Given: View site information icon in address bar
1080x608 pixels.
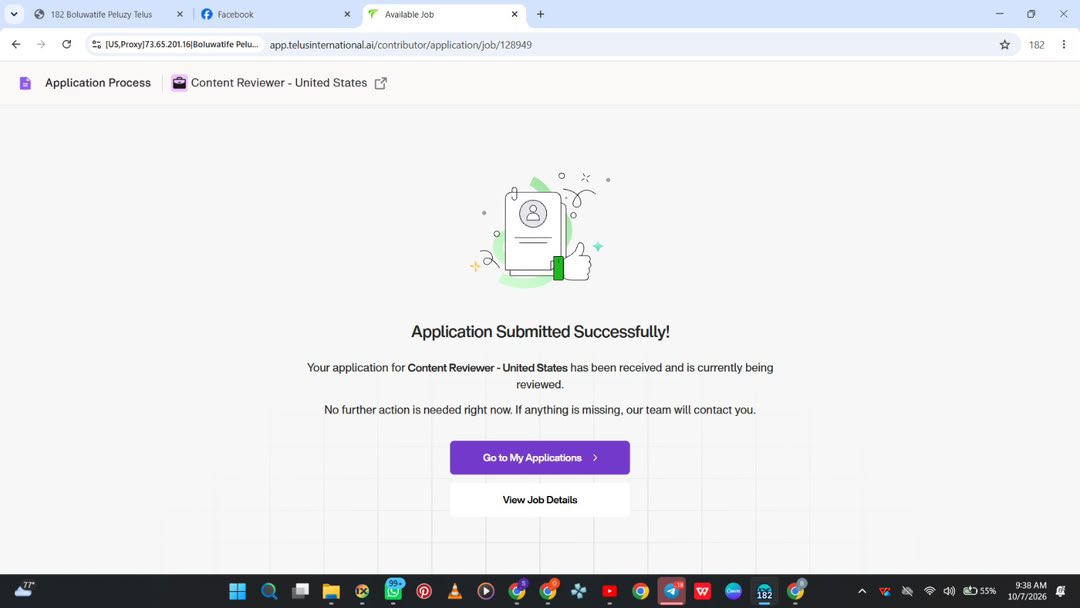Looking at the screenshot, I should (x=96, y=45).
